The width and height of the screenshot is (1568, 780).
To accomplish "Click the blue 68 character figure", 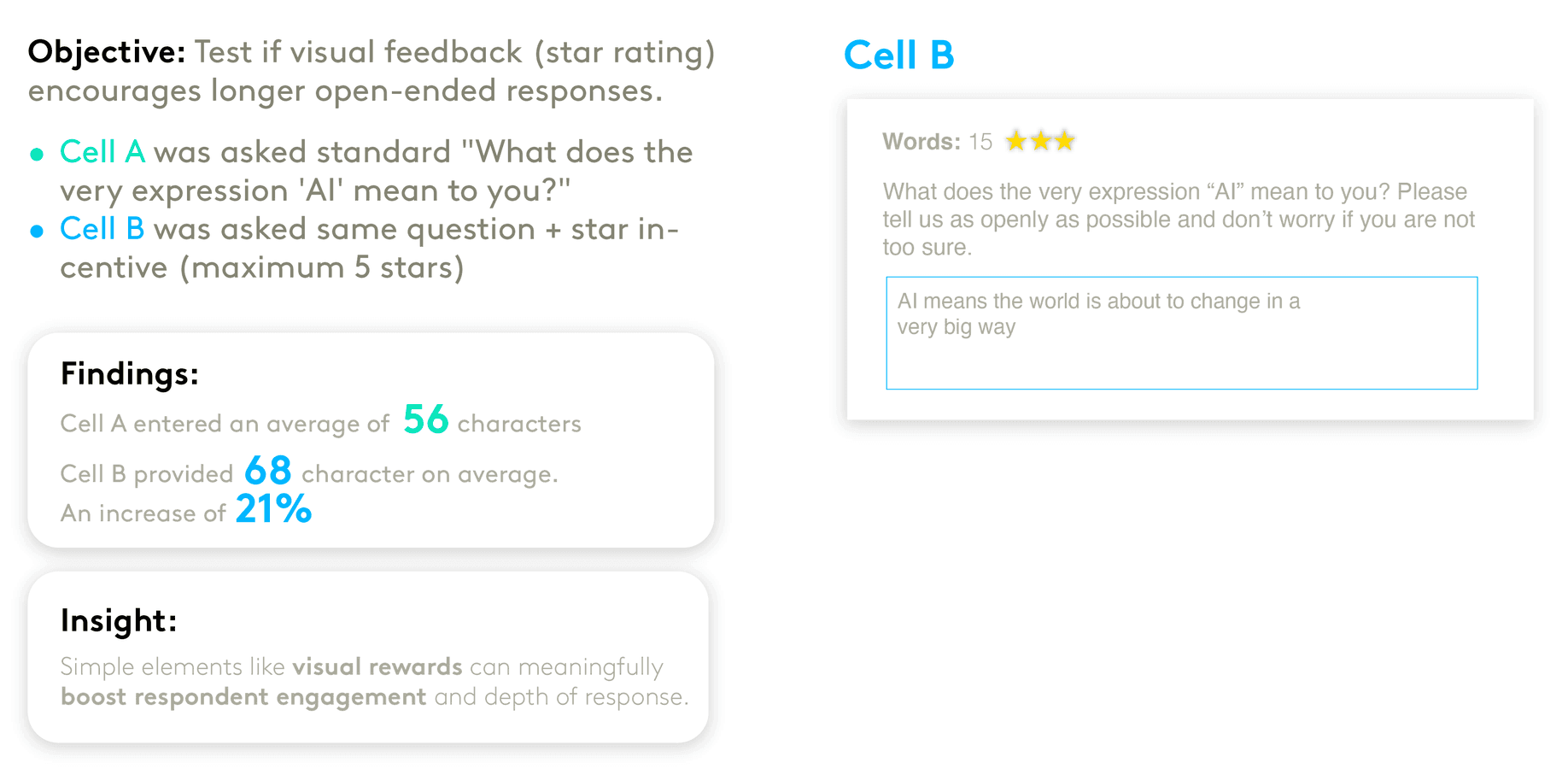I will [x=268, y=471].
